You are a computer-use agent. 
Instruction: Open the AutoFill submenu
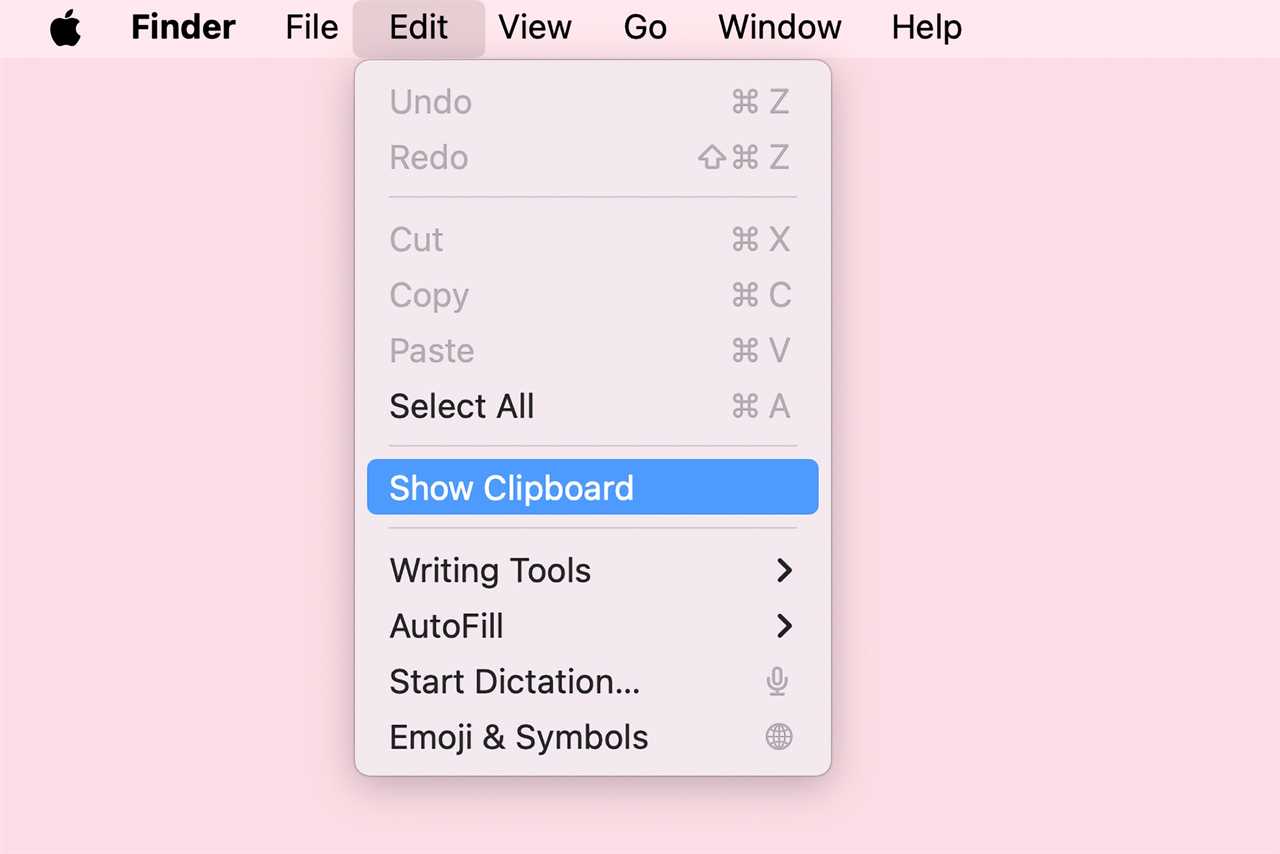pos(593,626)
